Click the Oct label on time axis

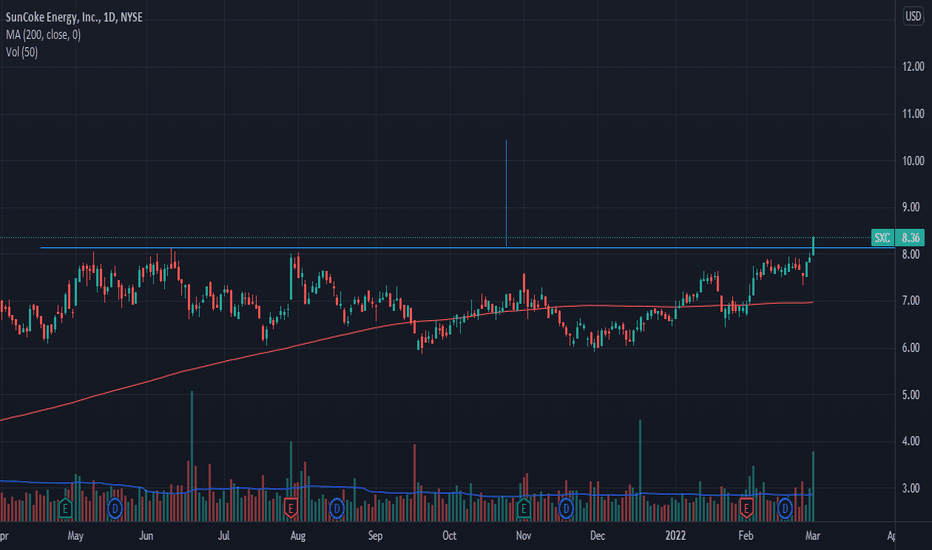coord(449,536)
